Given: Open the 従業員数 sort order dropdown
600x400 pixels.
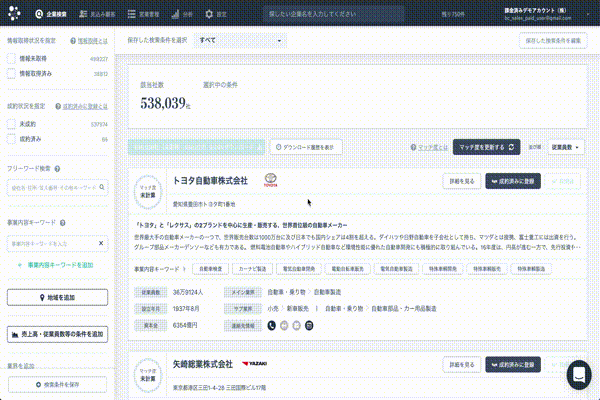Looking at the screenshot, I should [x=565, y=147].
